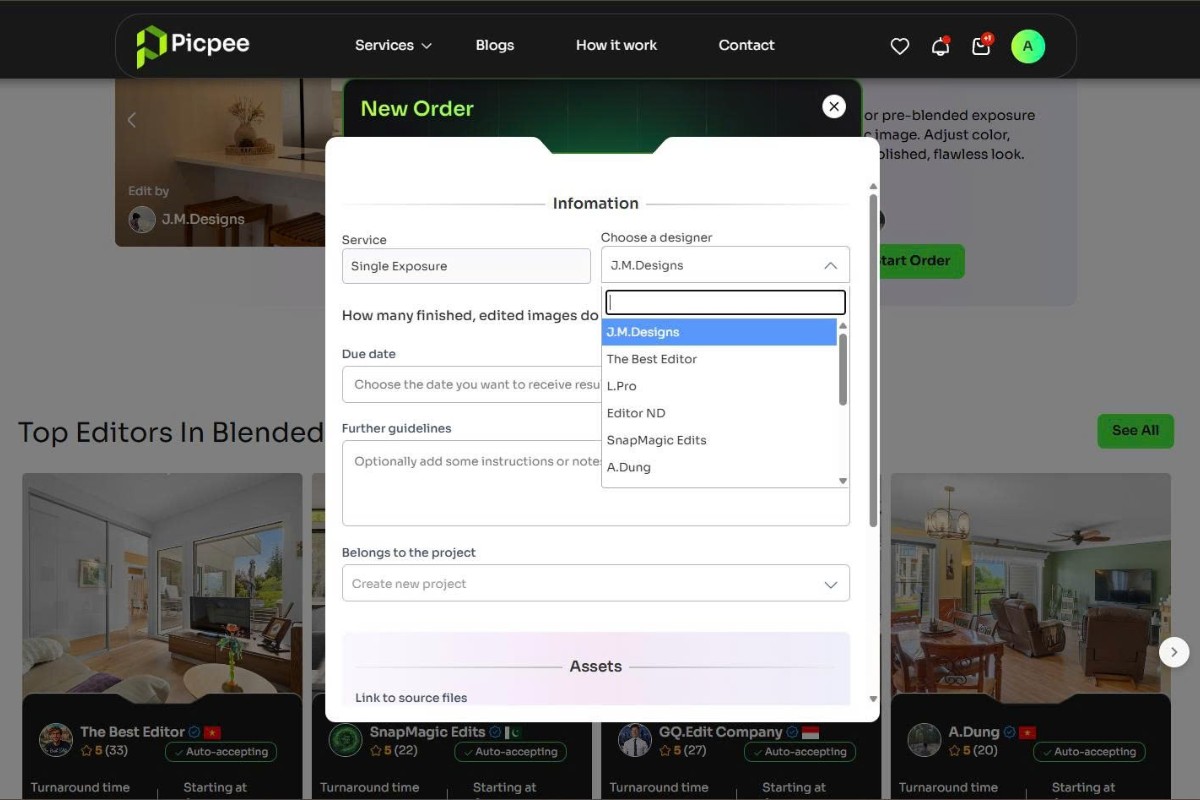Viewport: 1200px width, 800px height.
Task: Open notifications via the bell icon
Action: [x=940, y=46]
